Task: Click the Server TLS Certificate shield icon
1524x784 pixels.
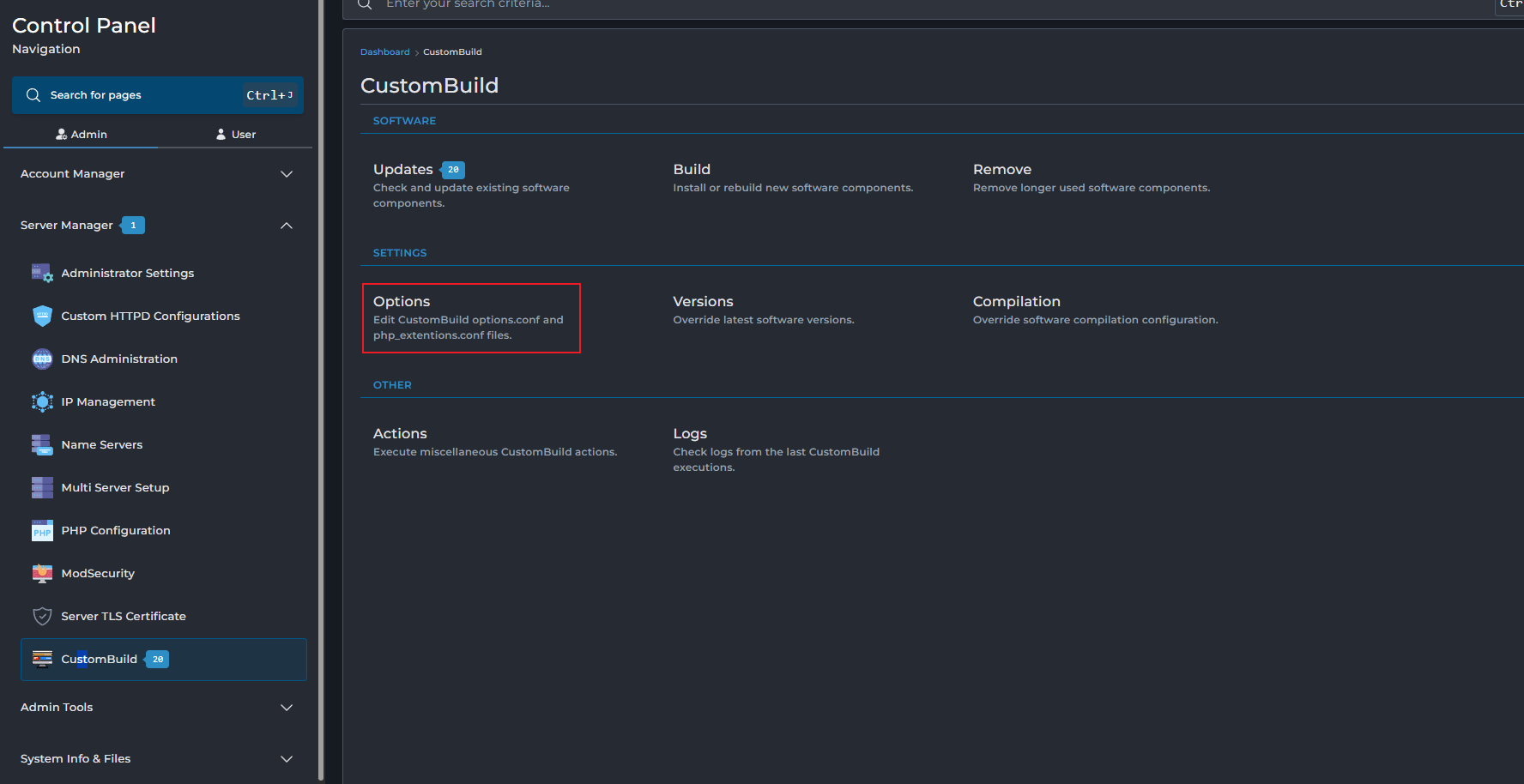Action: [x=42, y=616]
